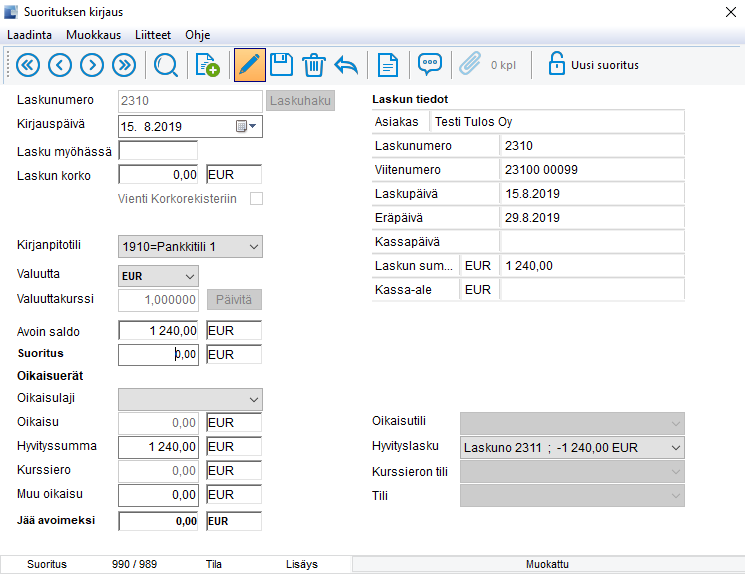The width and height of the screenshot is (745, 574).
Task: Click the Kassapäivä empty value cell
Action: coord(592,242)
